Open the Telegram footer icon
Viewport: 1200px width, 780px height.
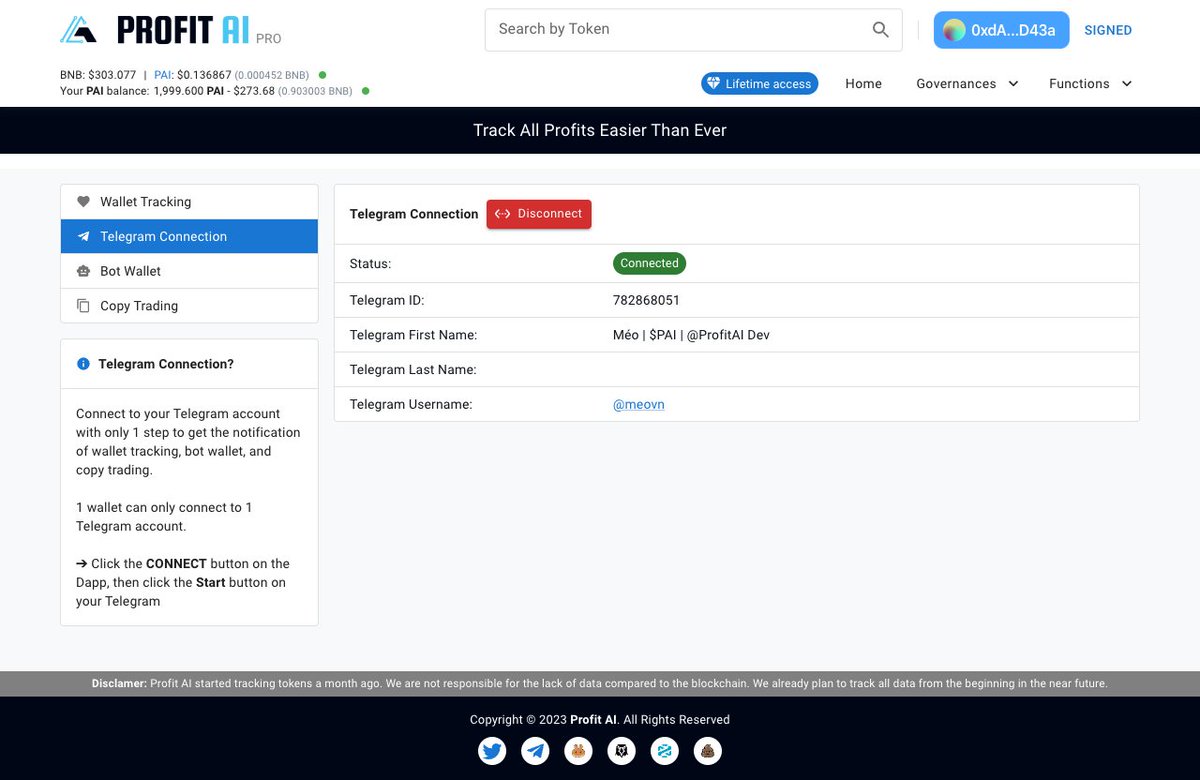coord(535,751)
